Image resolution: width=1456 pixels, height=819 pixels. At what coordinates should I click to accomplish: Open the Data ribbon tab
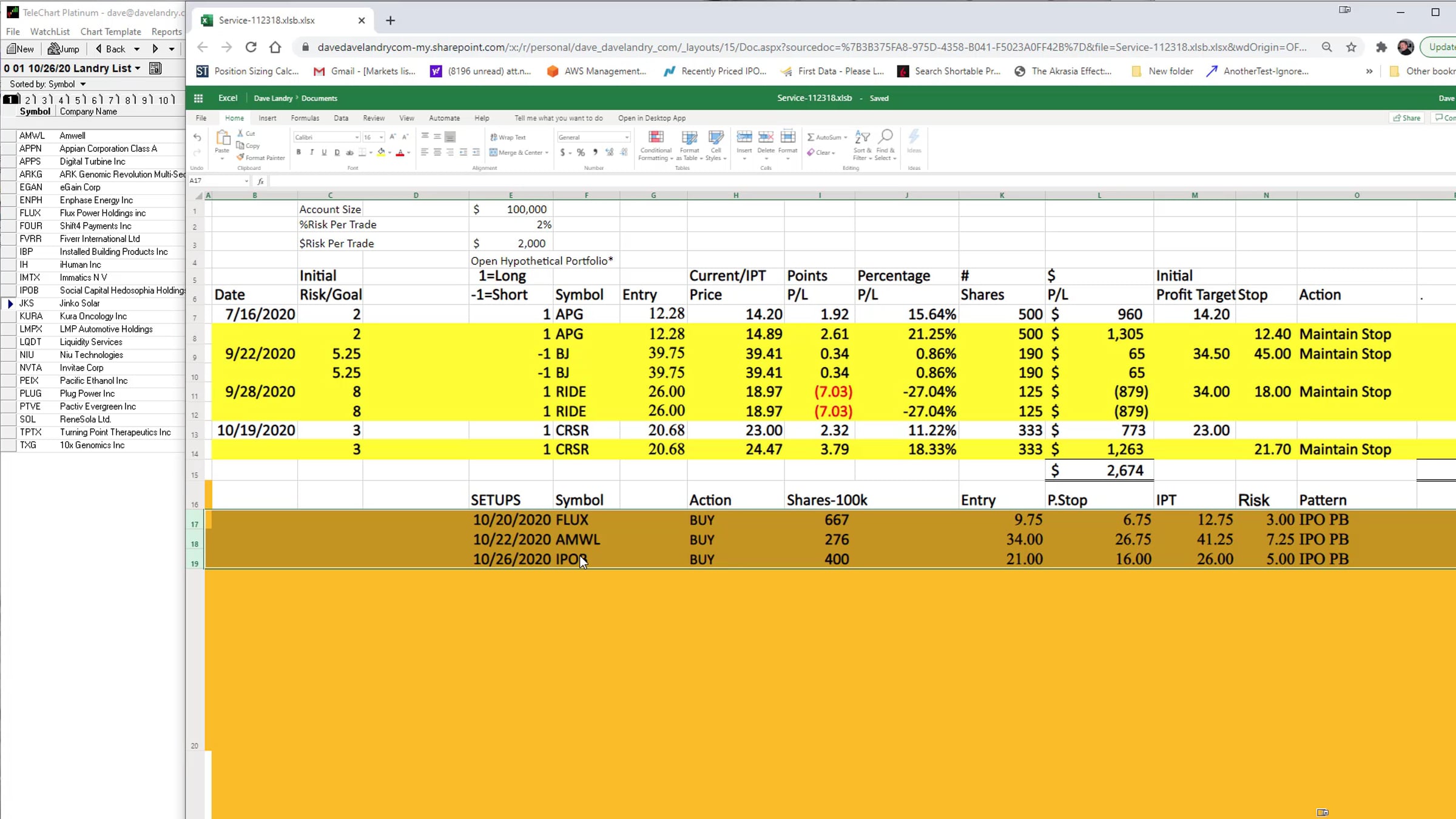(x=341, y=118)
